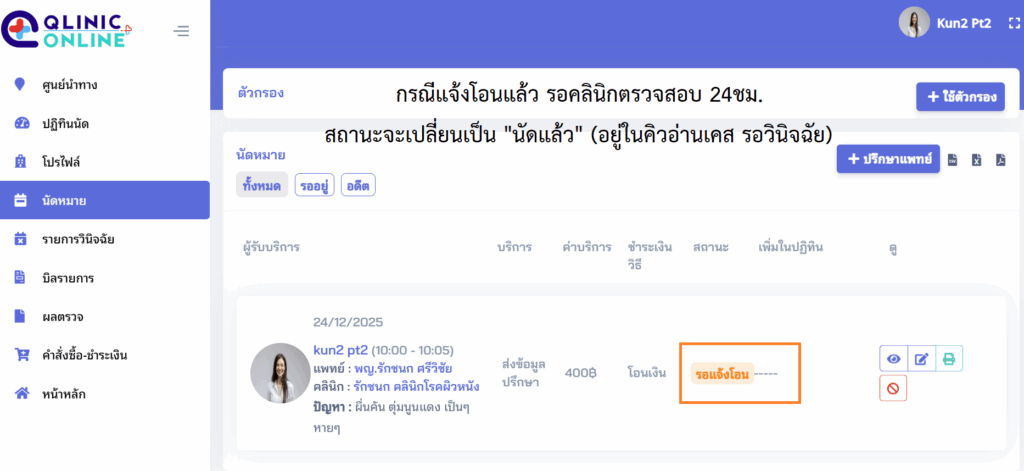Export the appointment list as Excel
The image size is (1024, 471).
977,160
